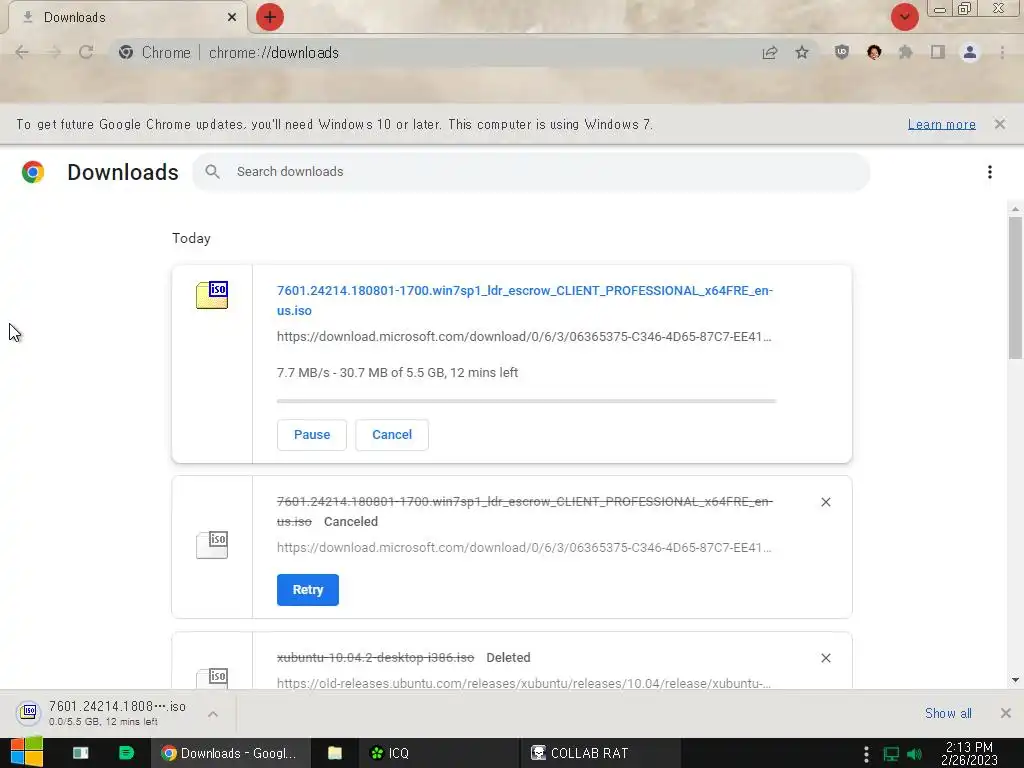Click the scrollbar down arrow
Viewport: 1024px width, 768px height.
coord(1015,680)
